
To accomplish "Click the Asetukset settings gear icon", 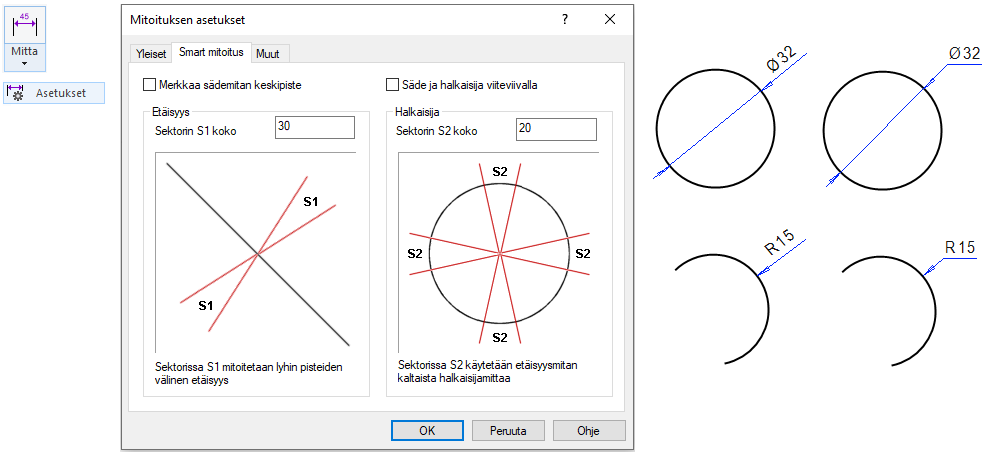I will (x=17, y=93).
